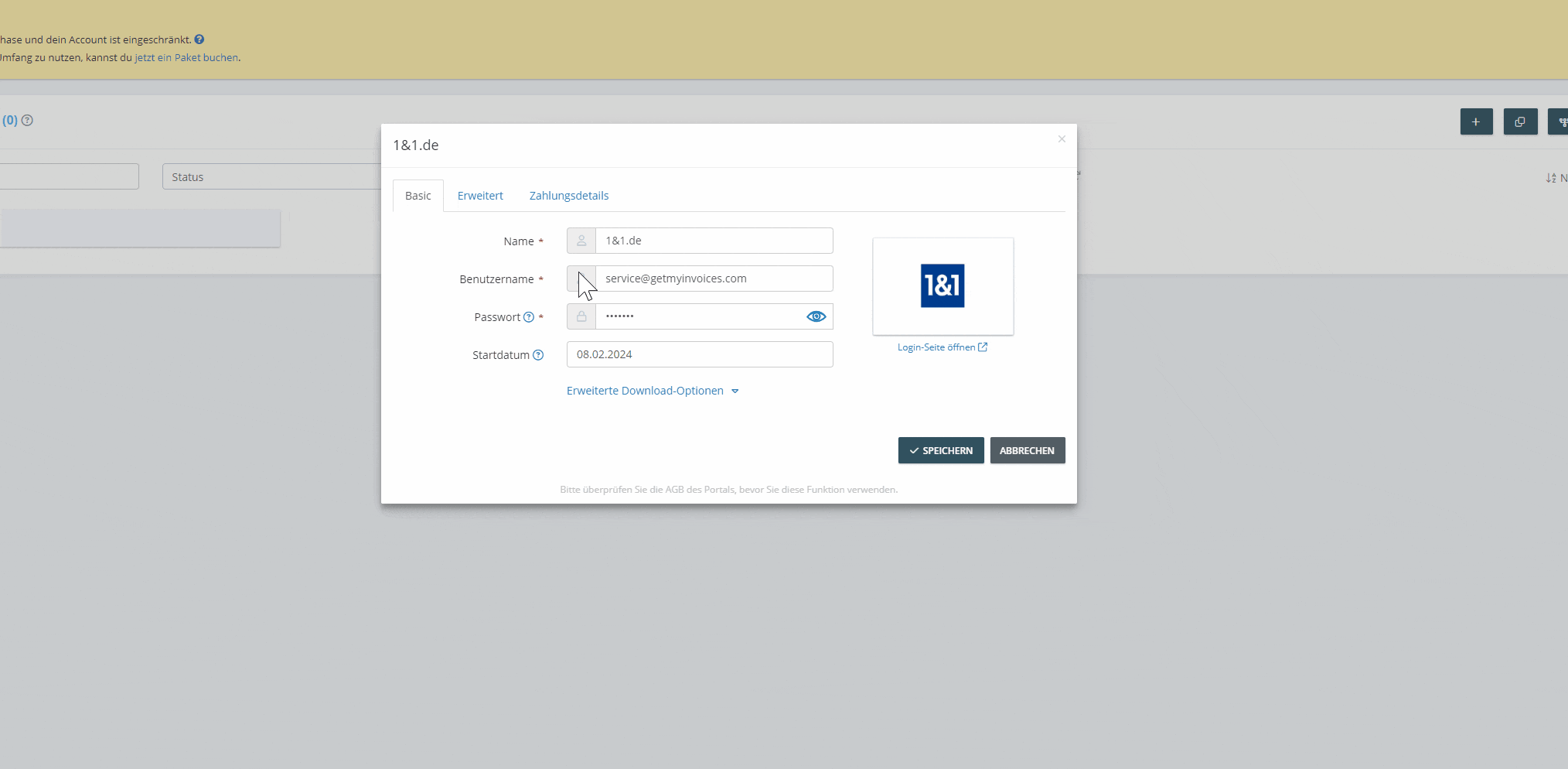
Task: Click the 1&1 logo thumbnail
Action: point(943,286)
